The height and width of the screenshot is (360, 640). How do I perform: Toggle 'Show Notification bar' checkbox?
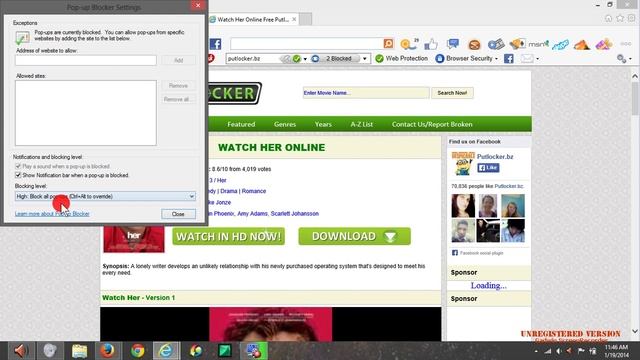(18, 175)
